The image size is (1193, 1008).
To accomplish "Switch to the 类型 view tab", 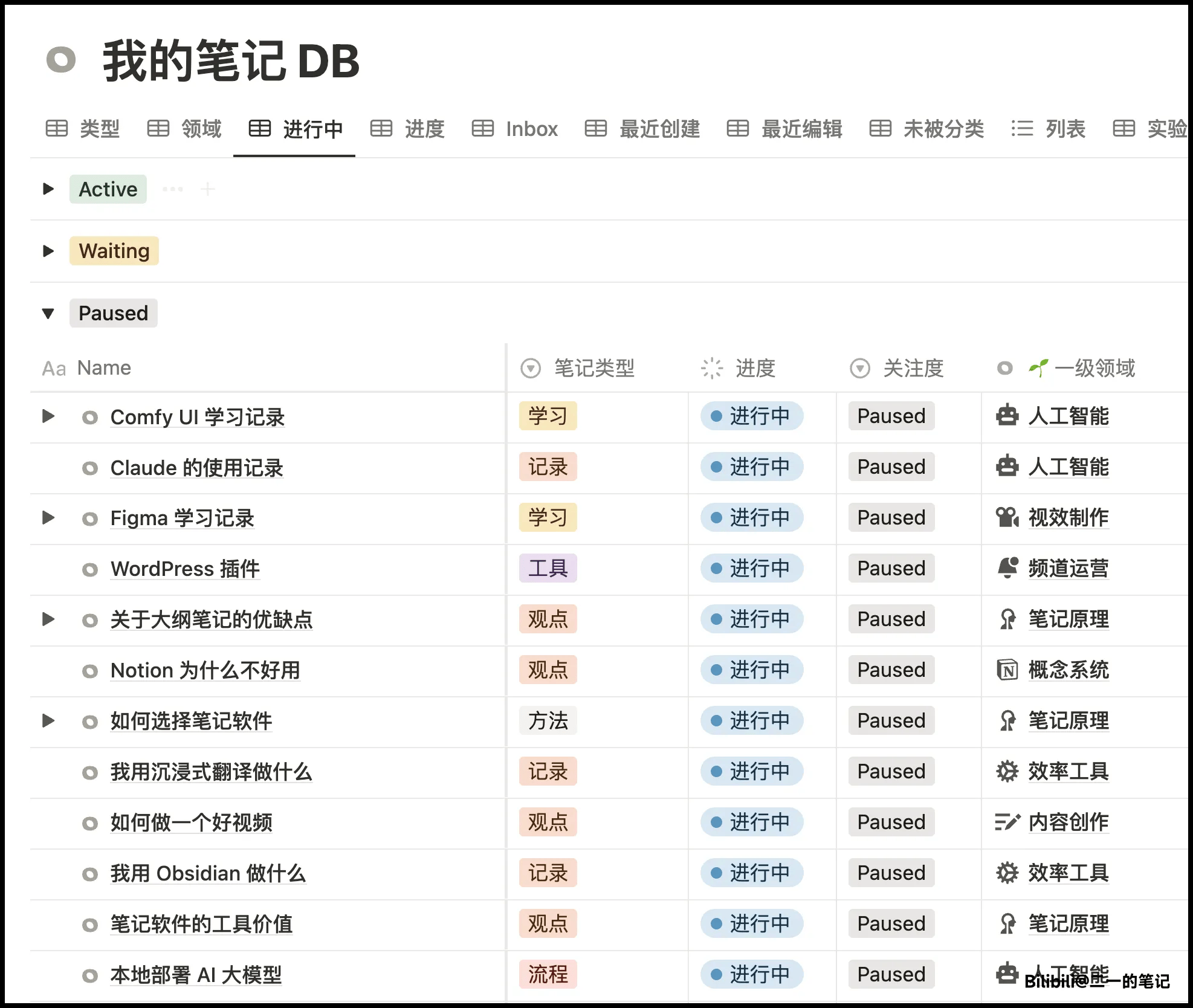I will click(x=83, y=129).
